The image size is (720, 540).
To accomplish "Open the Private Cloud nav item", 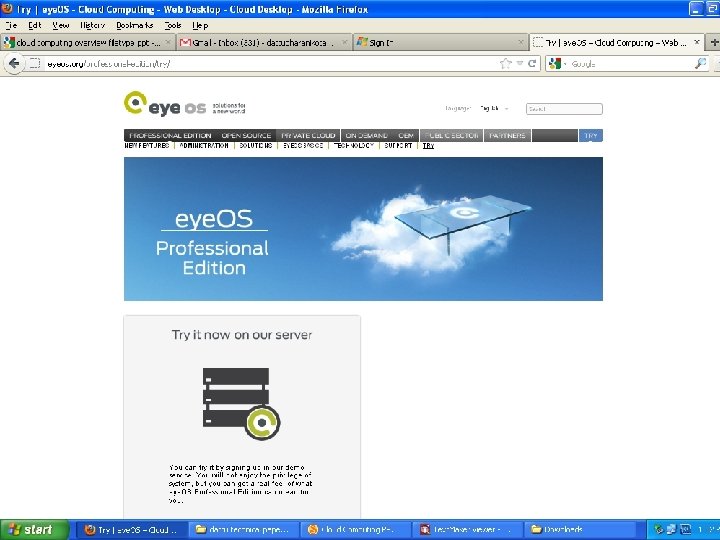I will point(308,135).
